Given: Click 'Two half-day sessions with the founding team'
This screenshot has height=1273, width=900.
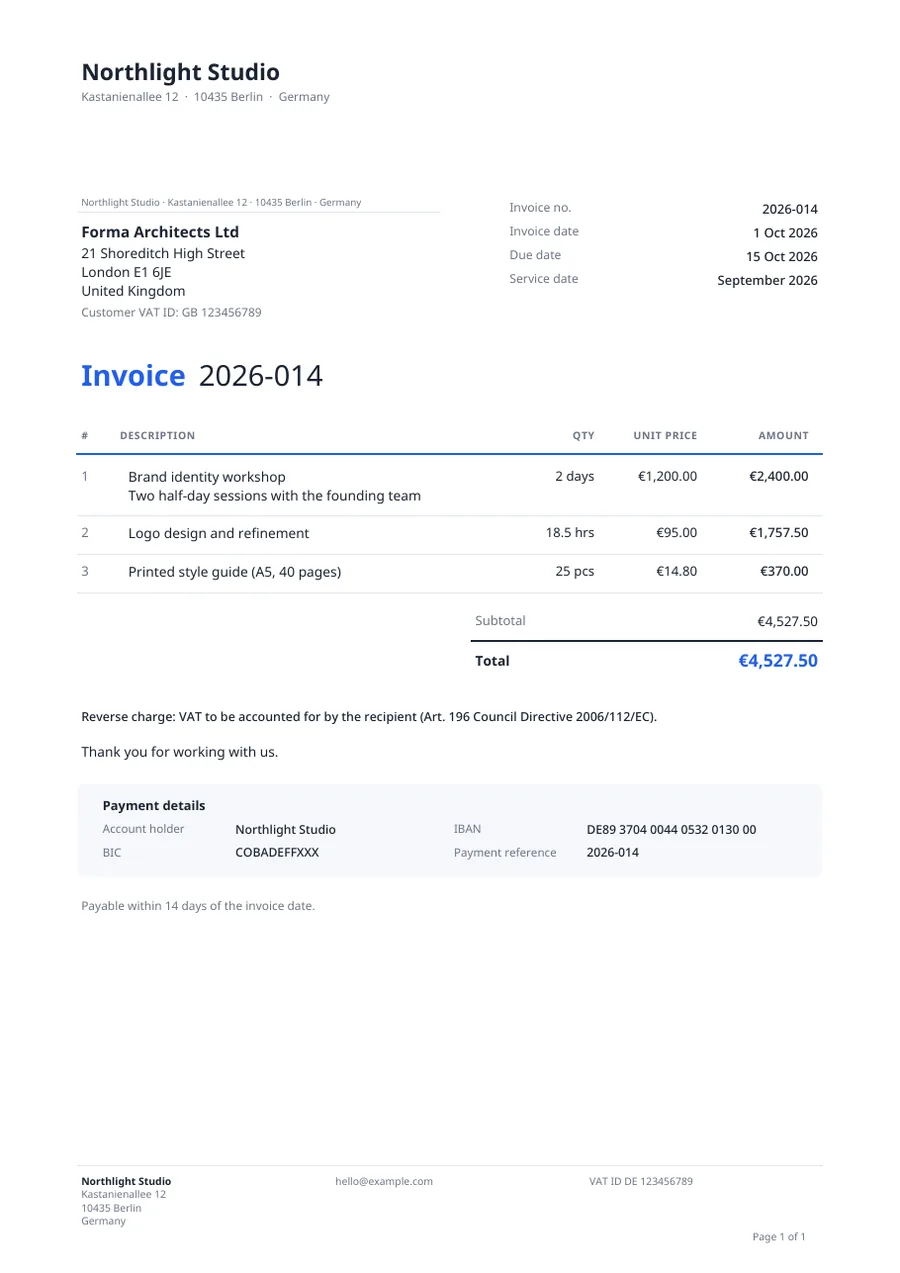Looking at the screenshot, I should [274, 496].
